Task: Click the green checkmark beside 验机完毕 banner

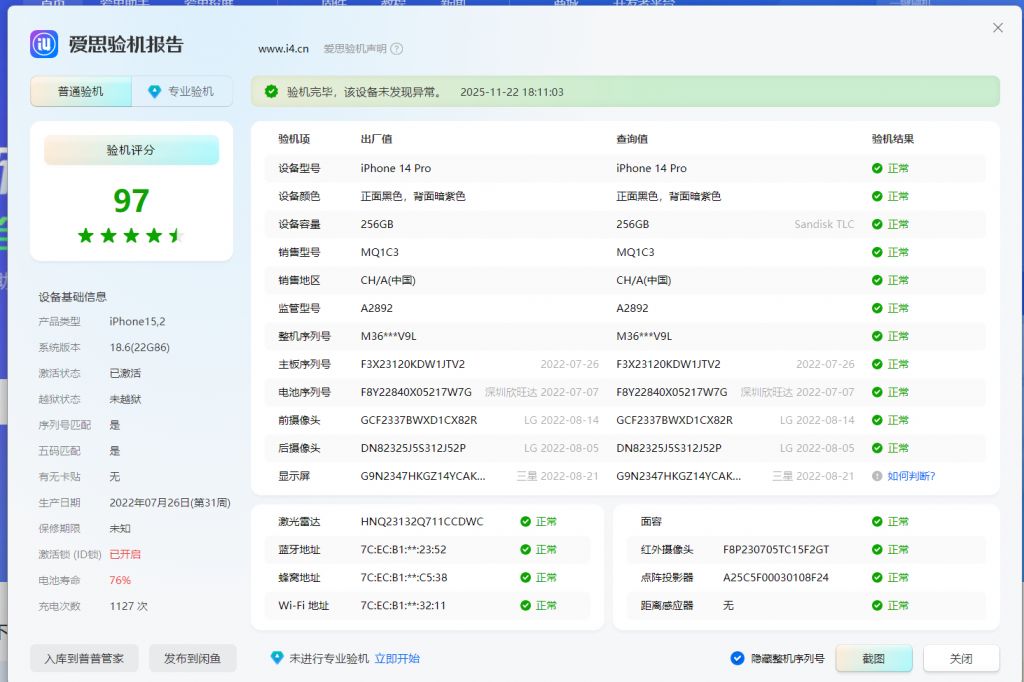Action: [x=270, y=91]
